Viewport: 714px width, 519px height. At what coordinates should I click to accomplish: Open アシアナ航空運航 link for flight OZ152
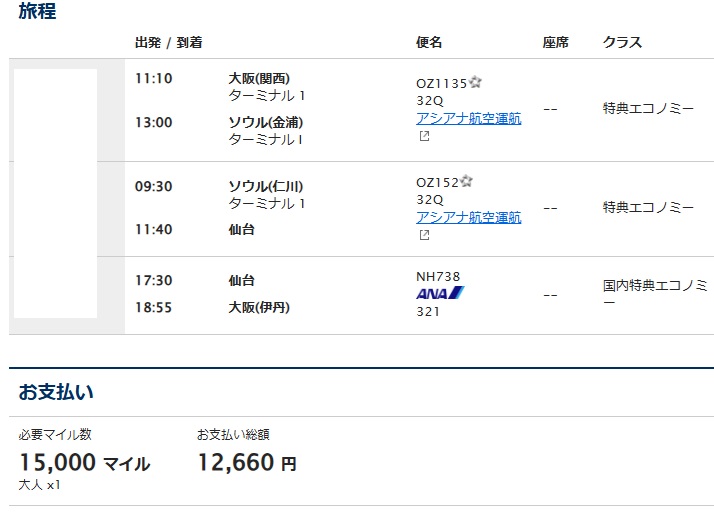[469, 218]
